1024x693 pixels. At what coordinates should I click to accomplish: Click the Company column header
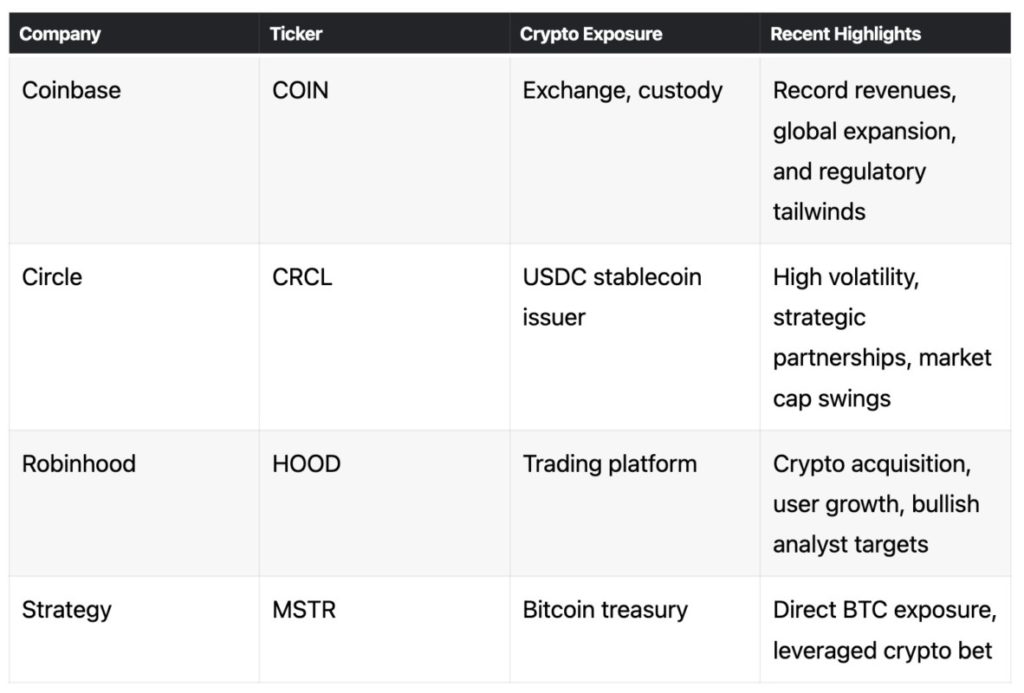click(60, 34)
